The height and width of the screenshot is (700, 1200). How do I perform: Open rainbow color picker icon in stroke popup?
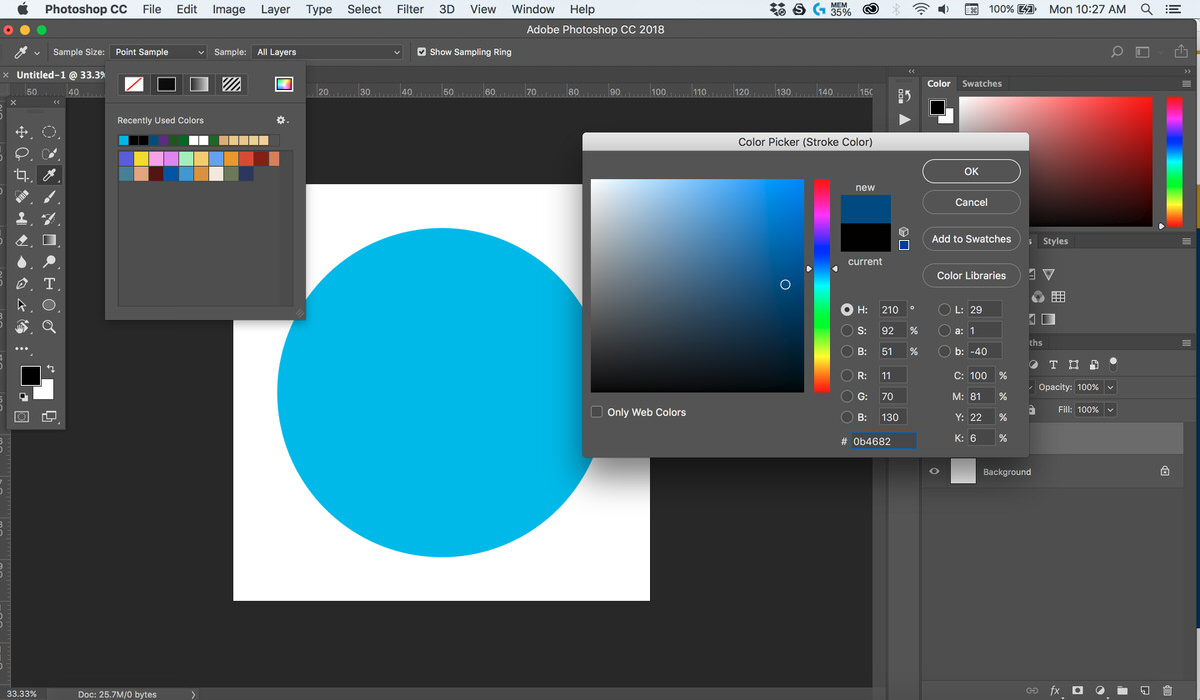[284, 85]
